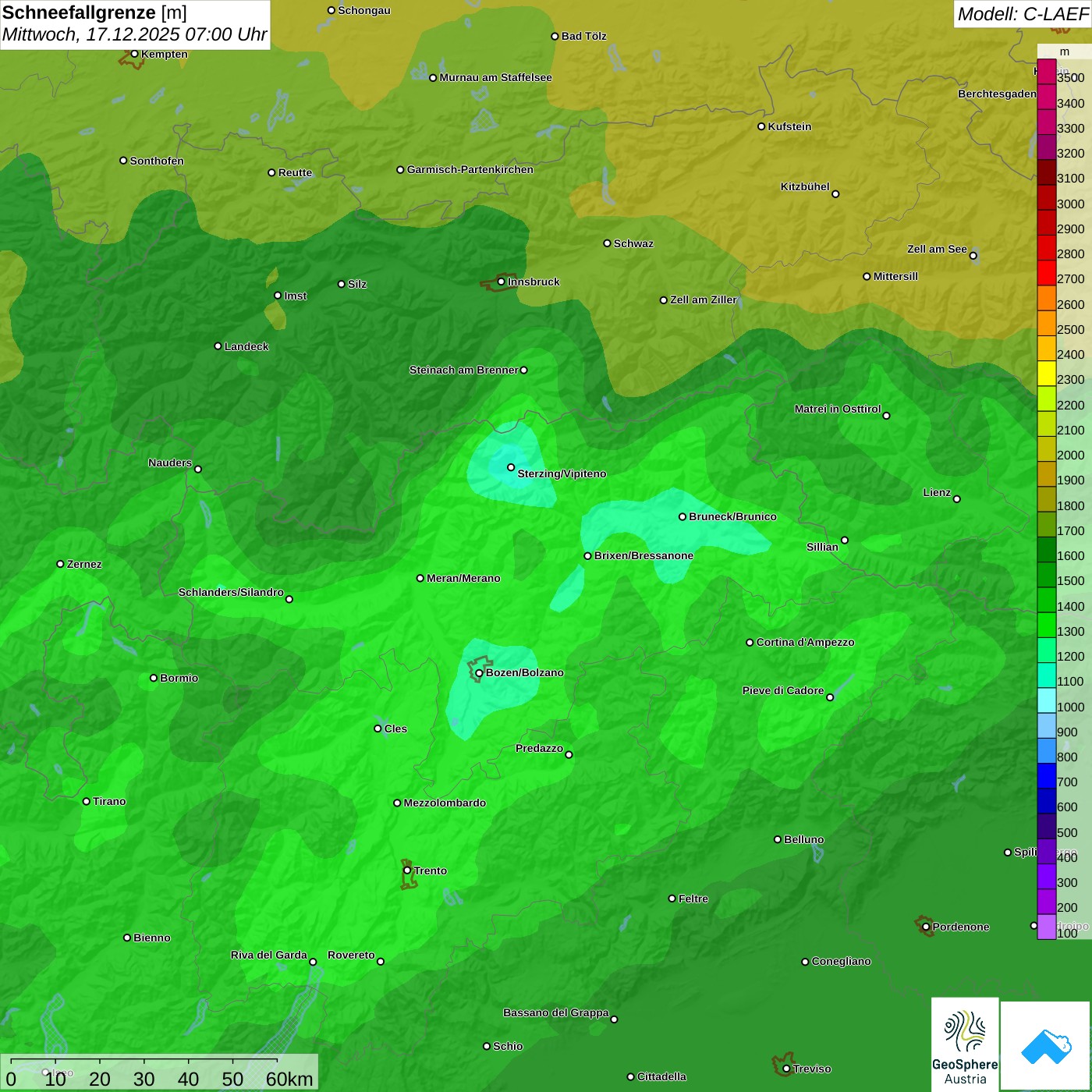The height and width of the screenshot is (1092, 1092).
Task: Pick the pale cyan legend swatch
Action: (1047, 701)
